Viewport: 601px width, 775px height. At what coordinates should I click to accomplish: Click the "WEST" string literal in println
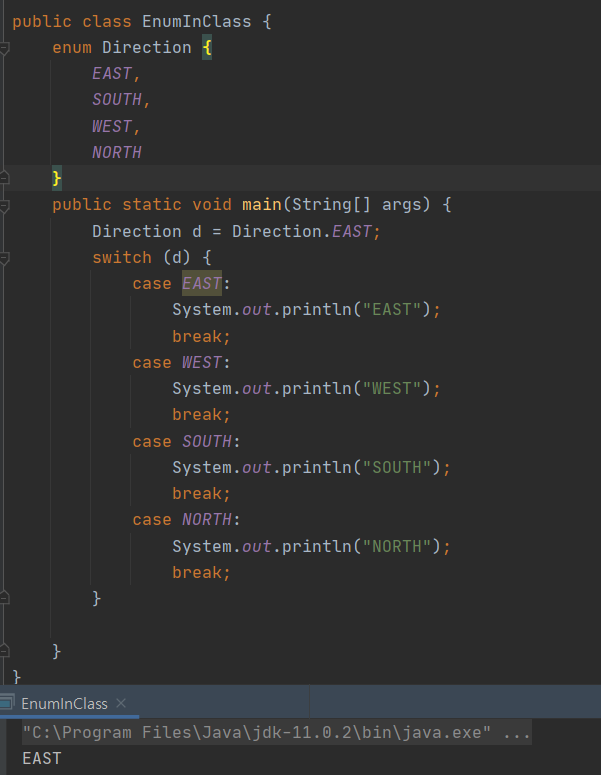tap(392, 388)
